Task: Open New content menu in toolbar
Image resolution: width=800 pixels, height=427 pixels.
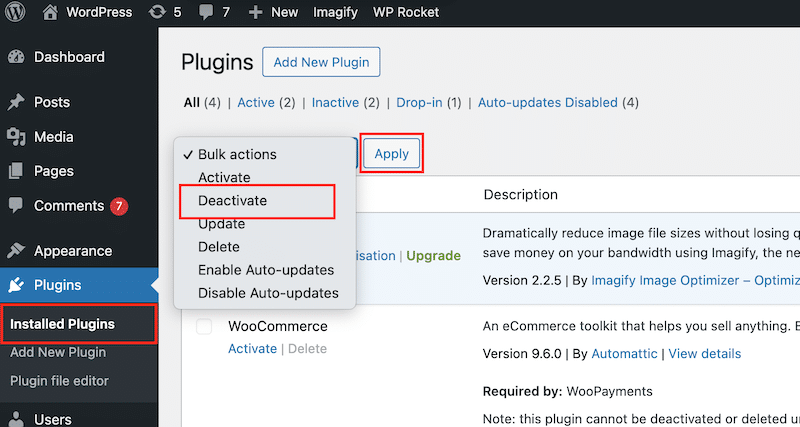Action: 284,12
